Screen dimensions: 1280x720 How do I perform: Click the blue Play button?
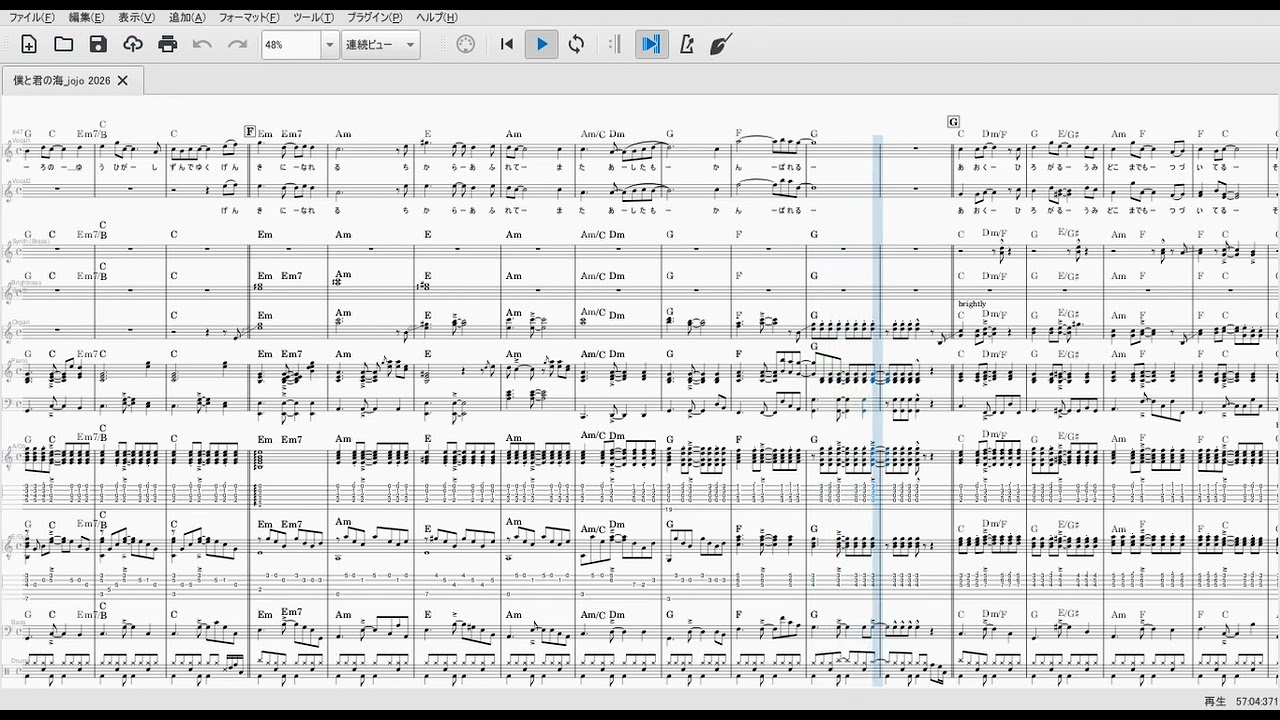[x=541, y=44]
